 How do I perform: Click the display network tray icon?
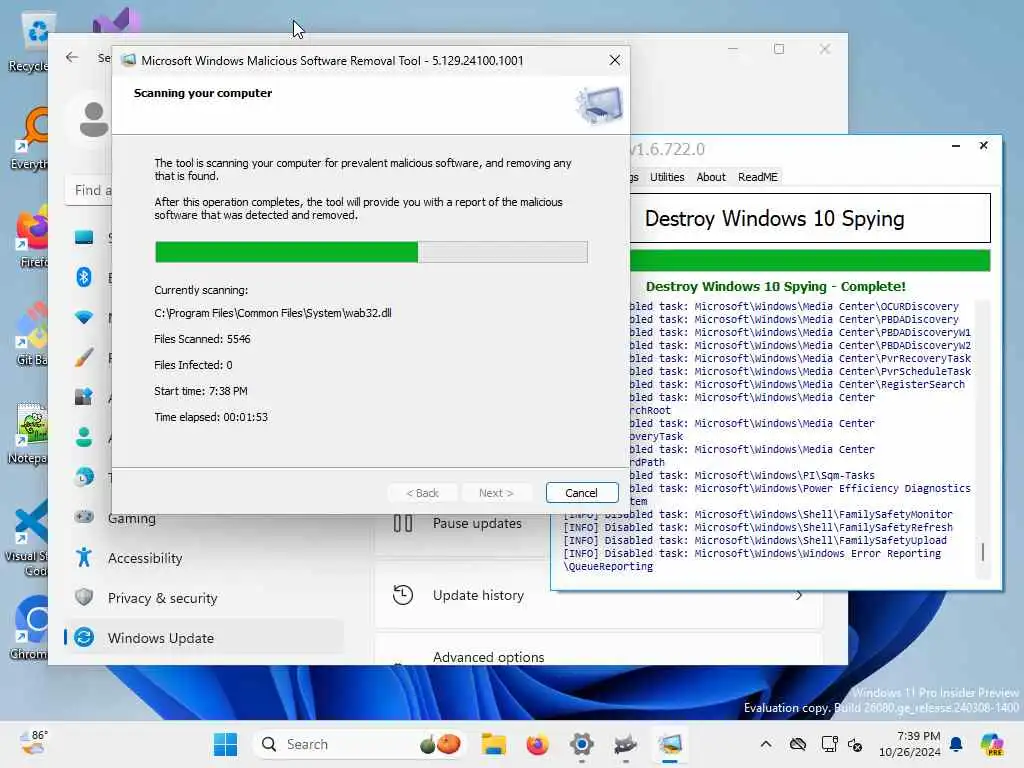(829, 744)
